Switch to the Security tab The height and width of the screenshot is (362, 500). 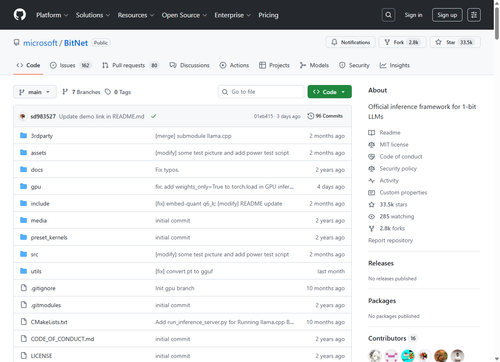coord(354,65)
